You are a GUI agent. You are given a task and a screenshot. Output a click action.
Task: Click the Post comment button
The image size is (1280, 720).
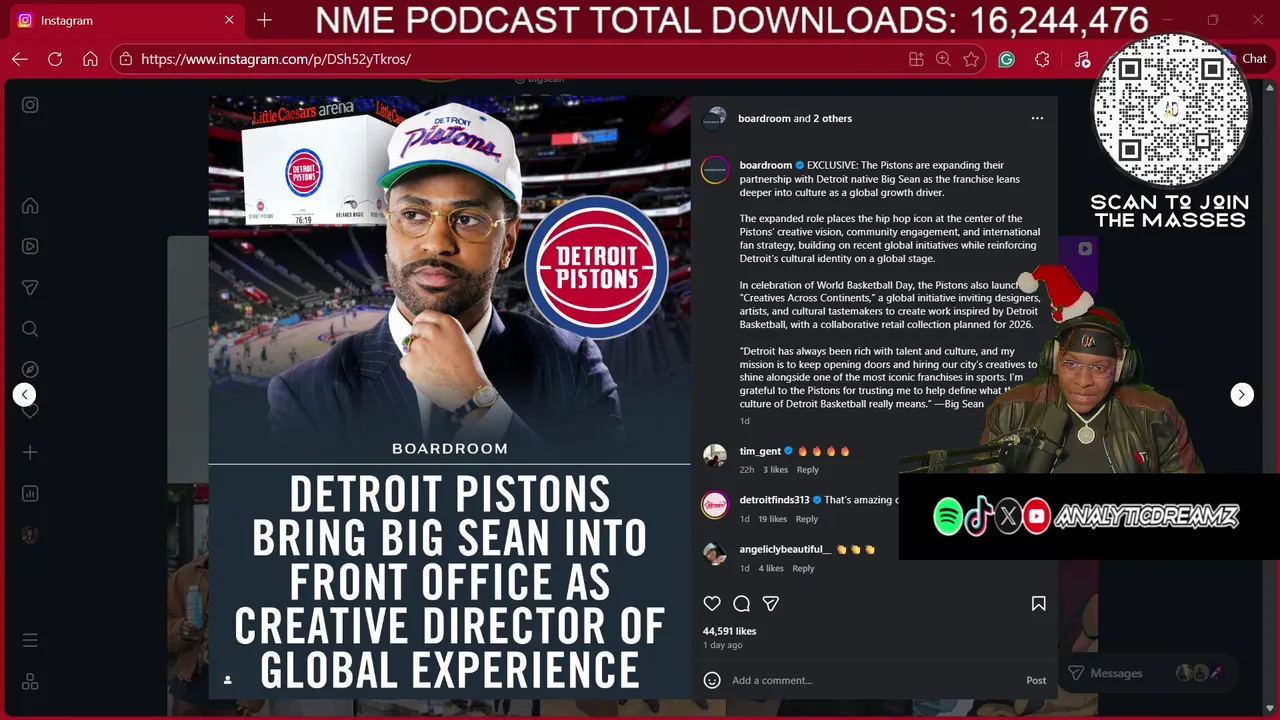click(1036, 680)
